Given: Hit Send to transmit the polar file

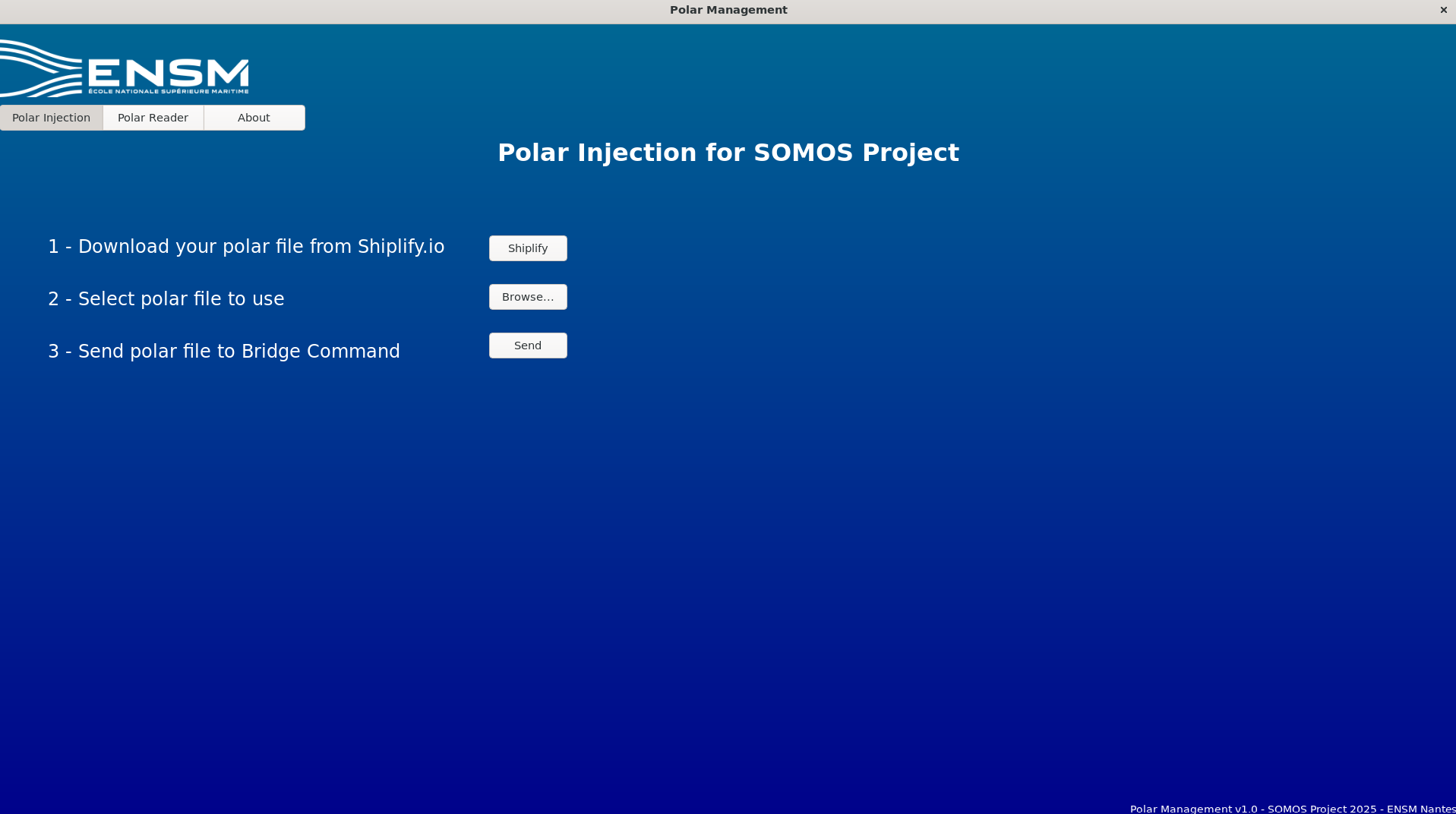Looking at the screenshot, I should 528,345.
